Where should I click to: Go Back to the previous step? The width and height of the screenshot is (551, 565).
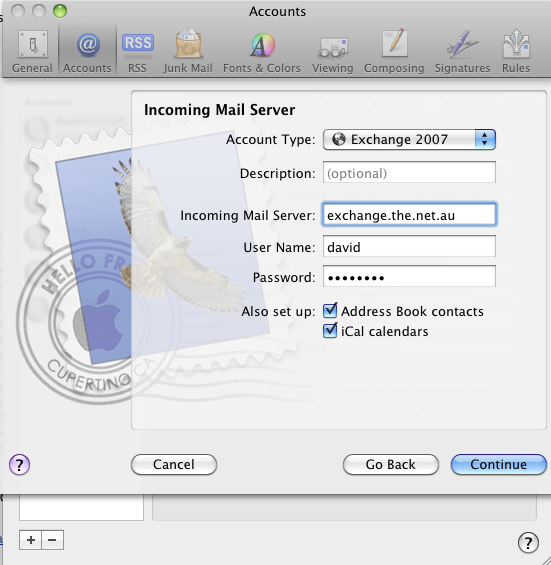pos(391,464)
